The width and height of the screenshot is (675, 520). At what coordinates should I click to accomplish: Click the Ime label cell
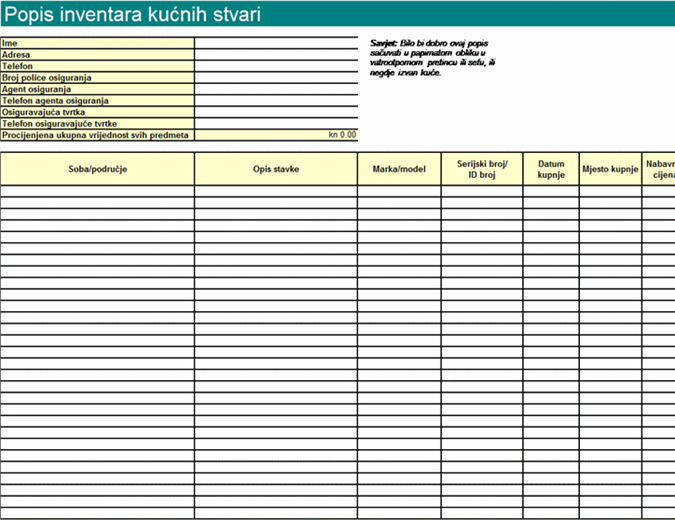coord(97,43)
